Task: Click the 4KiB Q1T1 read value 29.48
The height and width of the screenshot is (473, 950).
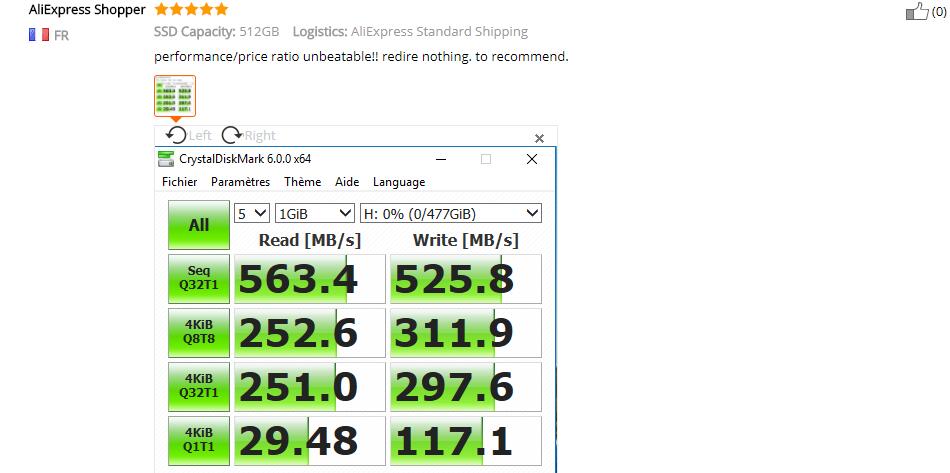Action: pyautogui.click(x=310, y=440)
